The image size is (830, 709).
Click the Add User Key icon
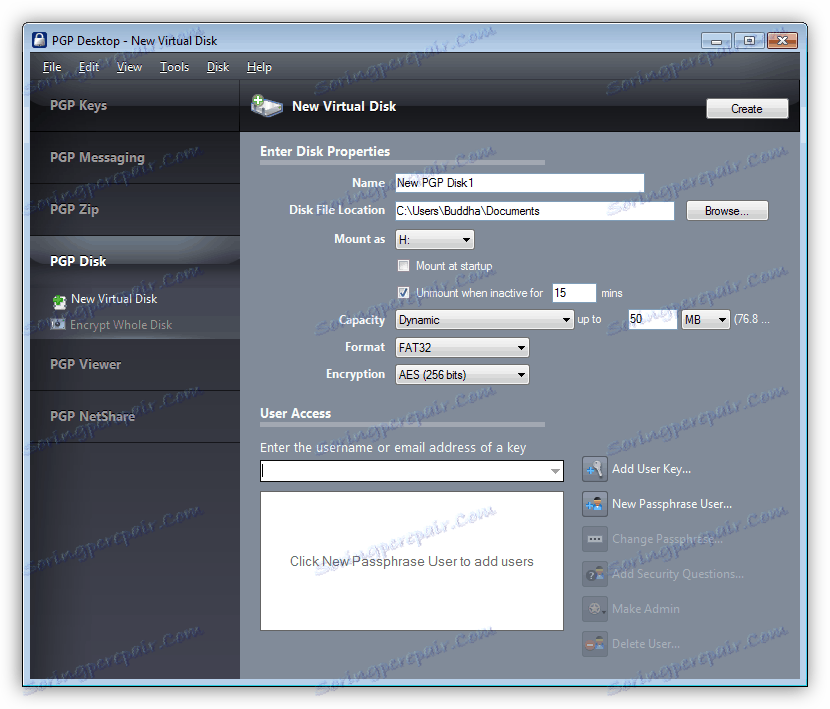pos(594,469)
